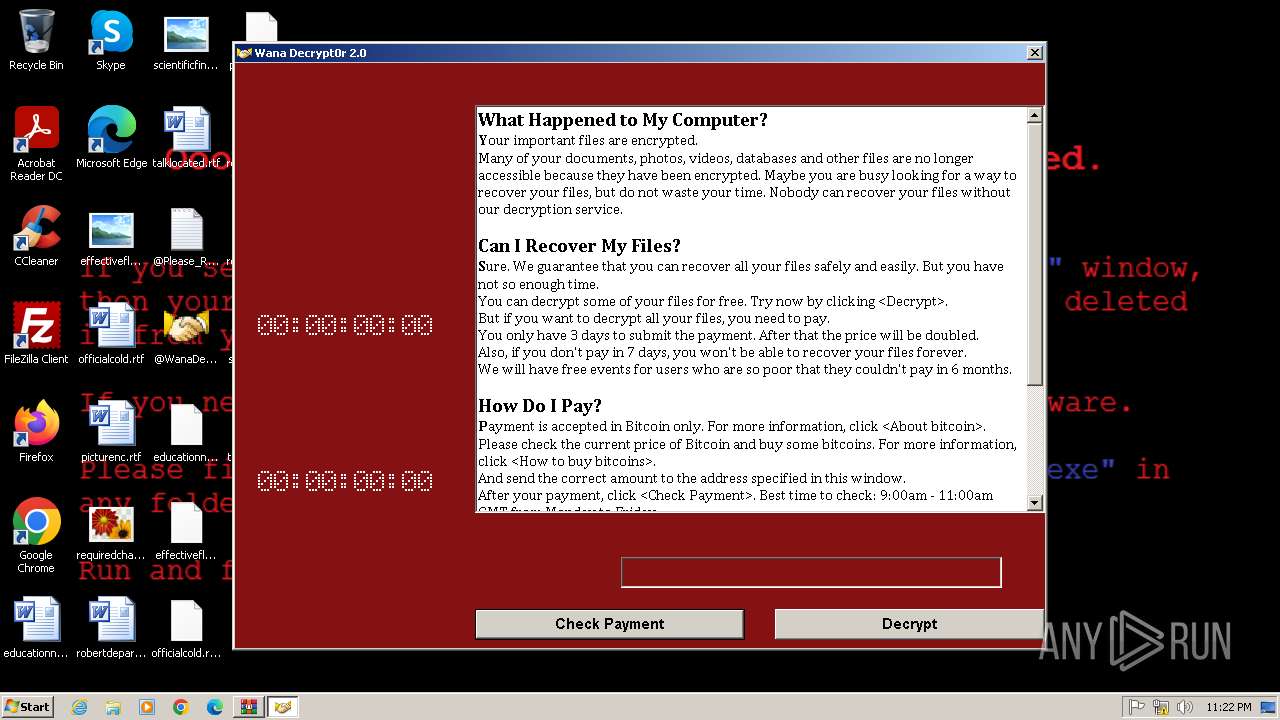Select talklocated.rtf document on desktop
This screenshot has width=1280, height=720.
point(186,138)
